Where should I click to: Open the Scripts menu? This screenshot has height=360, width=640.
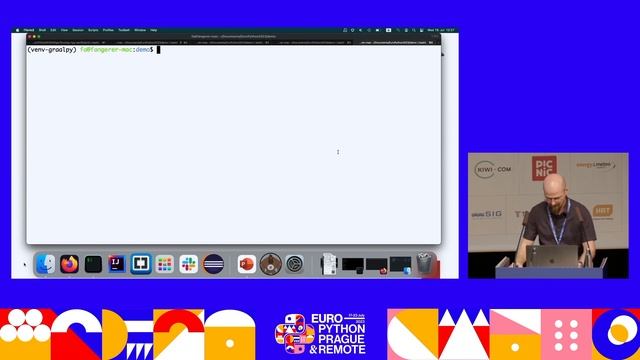coord(93,30)
